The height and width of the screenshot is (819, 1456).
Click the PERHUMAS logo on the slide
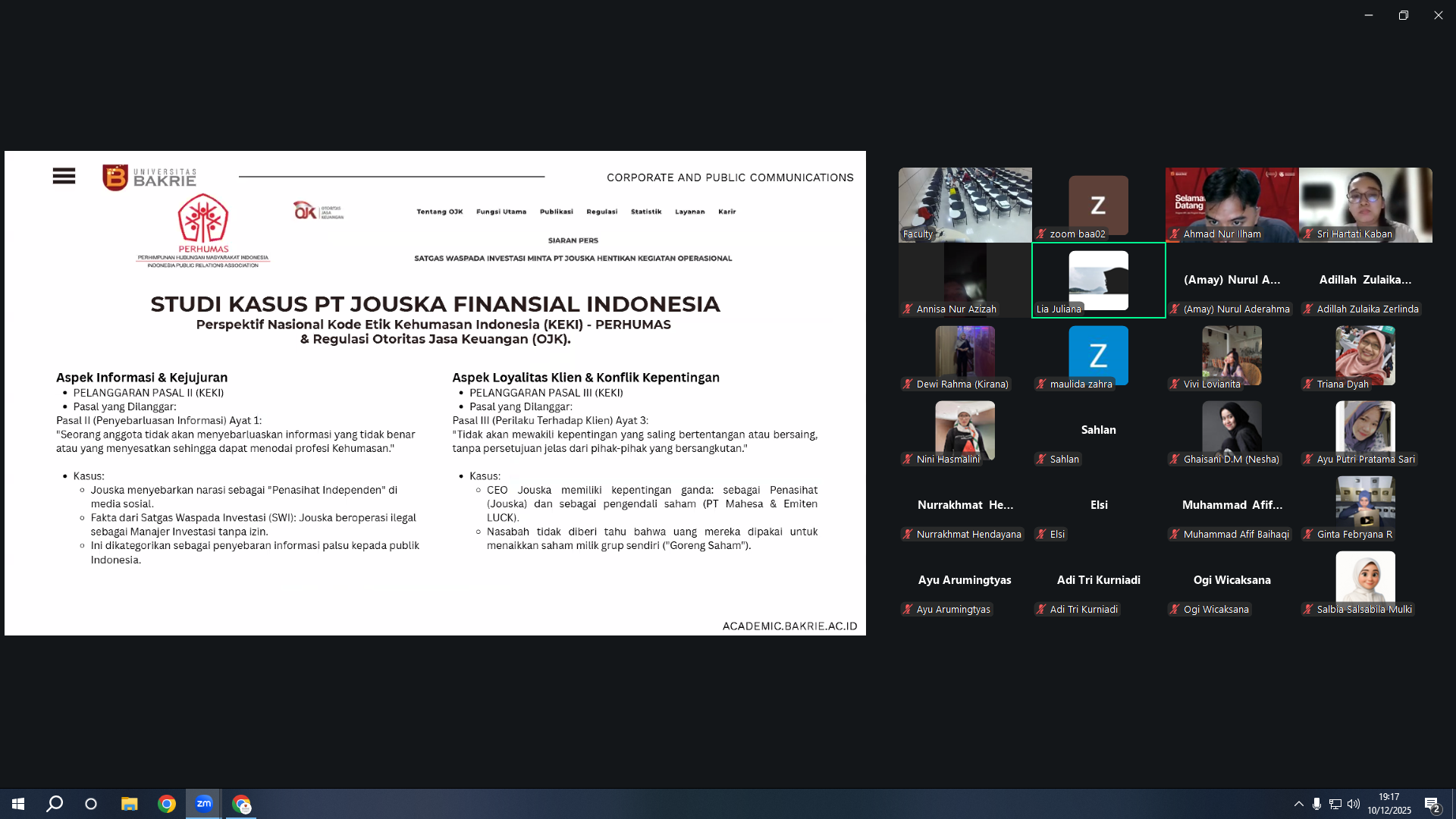203,231
